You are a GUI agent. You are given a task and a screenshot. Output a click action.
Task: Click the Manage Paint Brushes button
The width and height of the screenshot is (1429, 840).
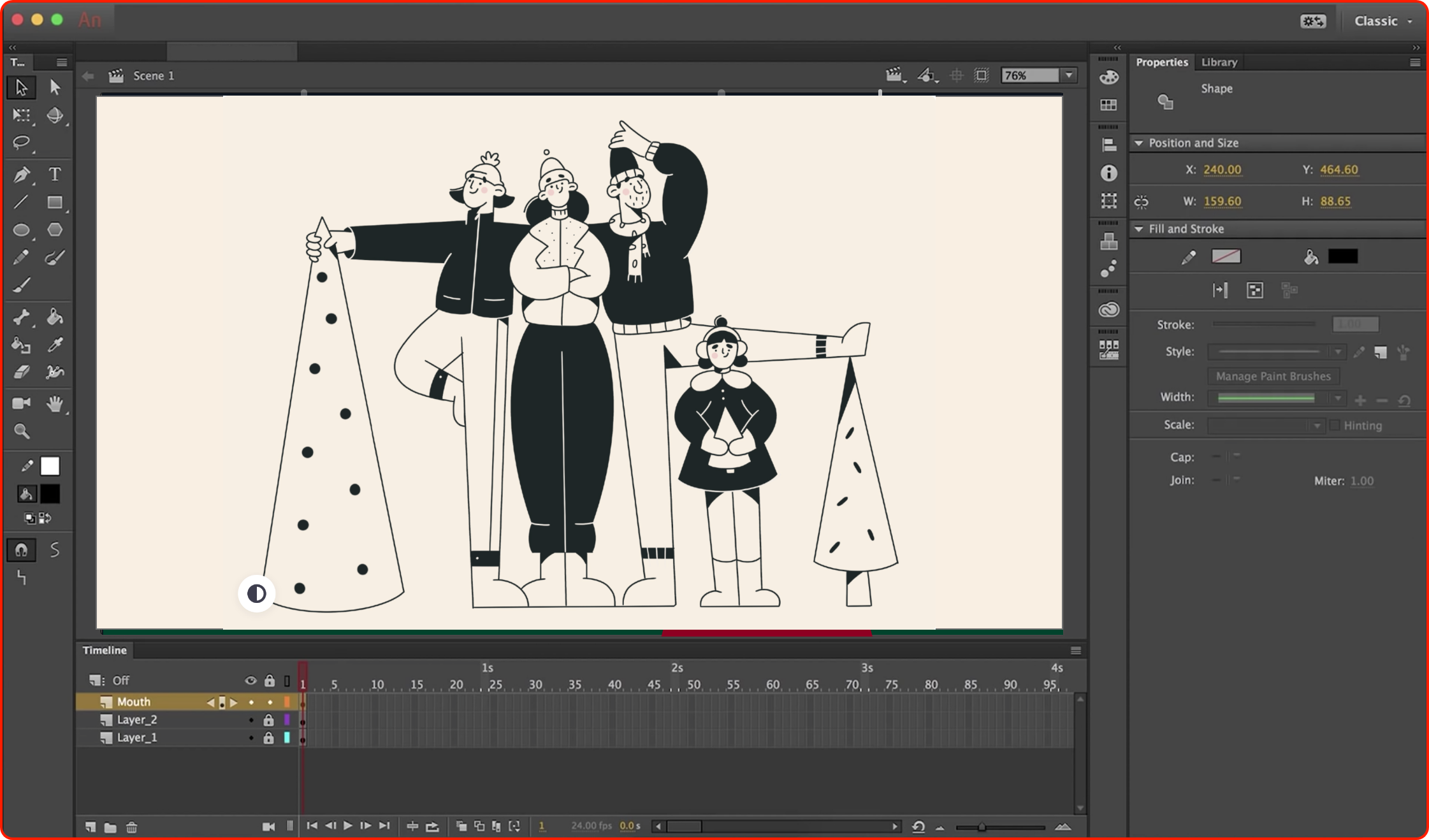(x=1273, y=376)
